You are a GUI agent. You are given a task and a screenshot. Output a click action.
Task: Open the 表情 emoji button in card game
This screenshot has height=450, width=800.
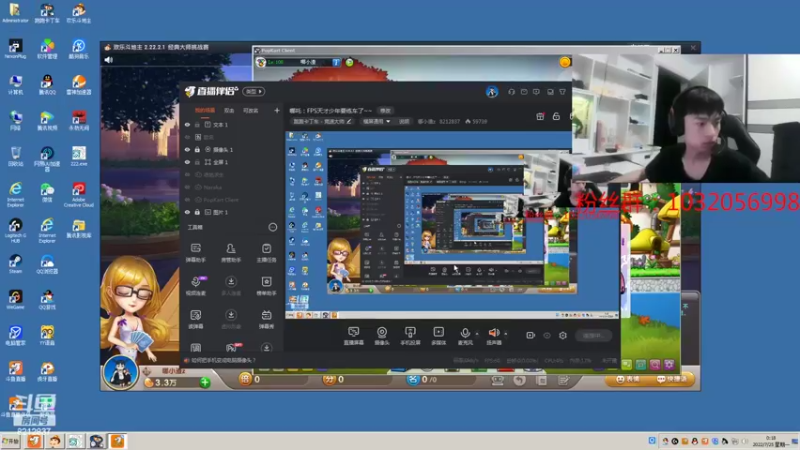coord(628,379)
